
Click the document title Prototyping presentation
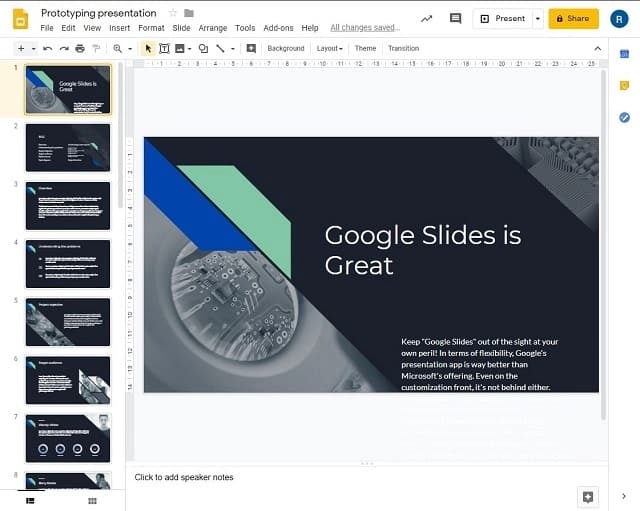point(98,13)
